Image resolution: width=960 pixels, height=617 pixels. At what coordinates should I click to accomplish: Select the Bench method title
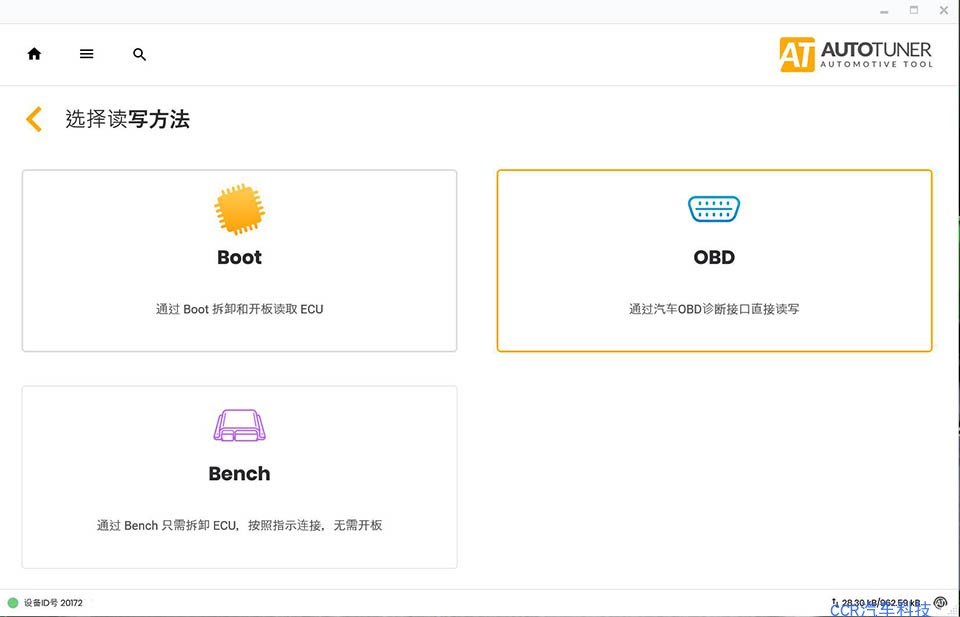pyautogui.click(x=239, y=474)
